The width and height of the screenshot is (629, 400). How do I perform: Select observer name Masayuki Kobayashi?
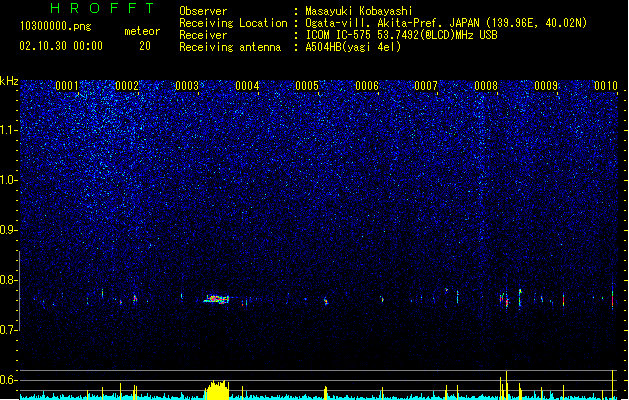tap(359, 11)
